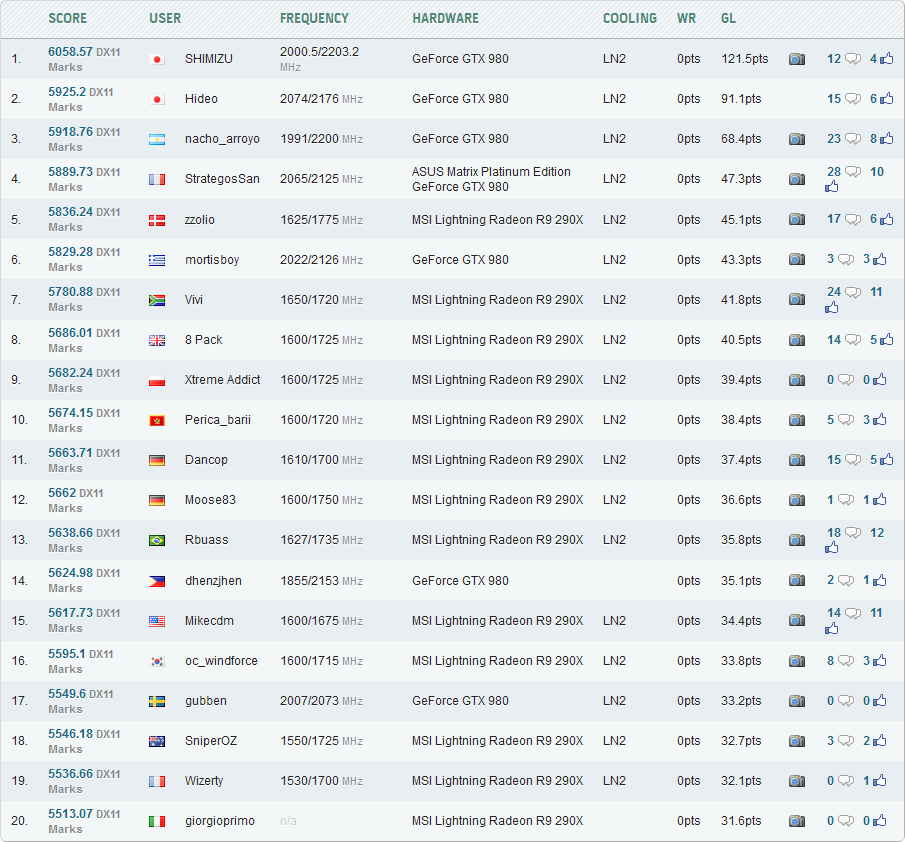
Task: Open user profile dhenzjhen
Action: point(213,581)
